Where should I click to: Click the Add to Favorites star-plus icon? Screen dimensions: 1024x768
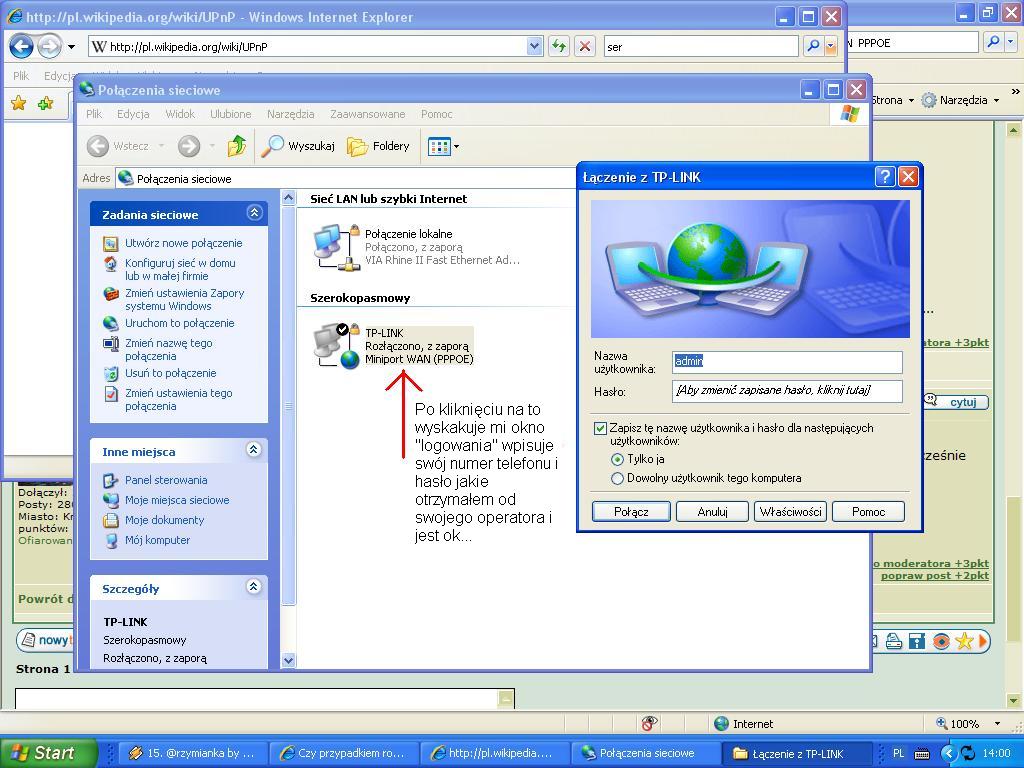(x=45, y=103)
